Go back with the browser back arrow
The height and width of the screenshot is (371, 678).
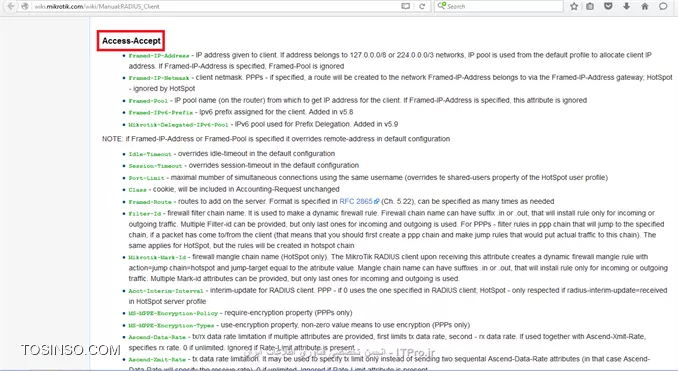click(x=11, y=6)
